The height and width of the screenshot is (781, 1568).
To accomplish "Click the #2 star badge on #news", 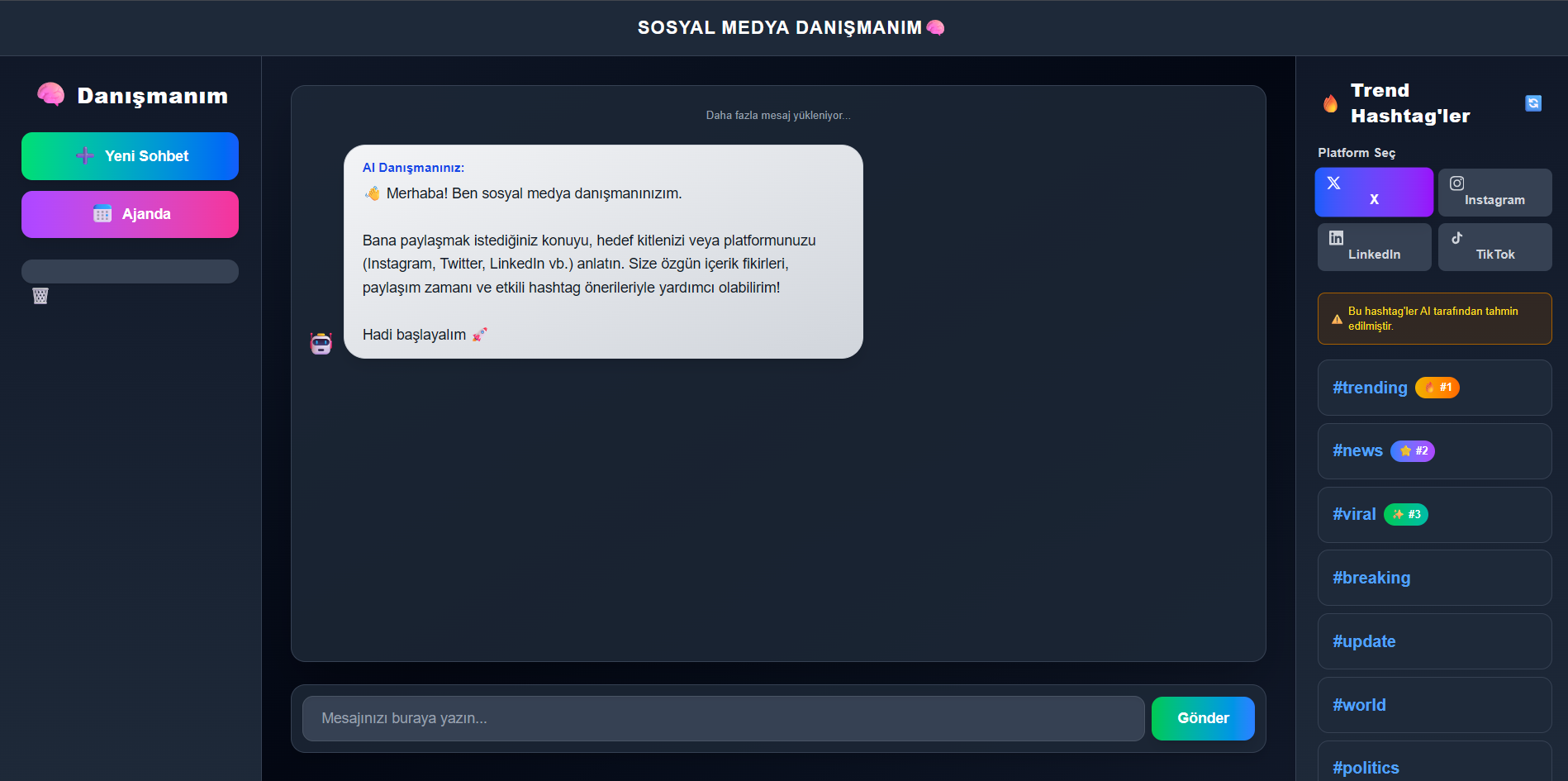I will pyautogui.click(x=1413, y=451).
